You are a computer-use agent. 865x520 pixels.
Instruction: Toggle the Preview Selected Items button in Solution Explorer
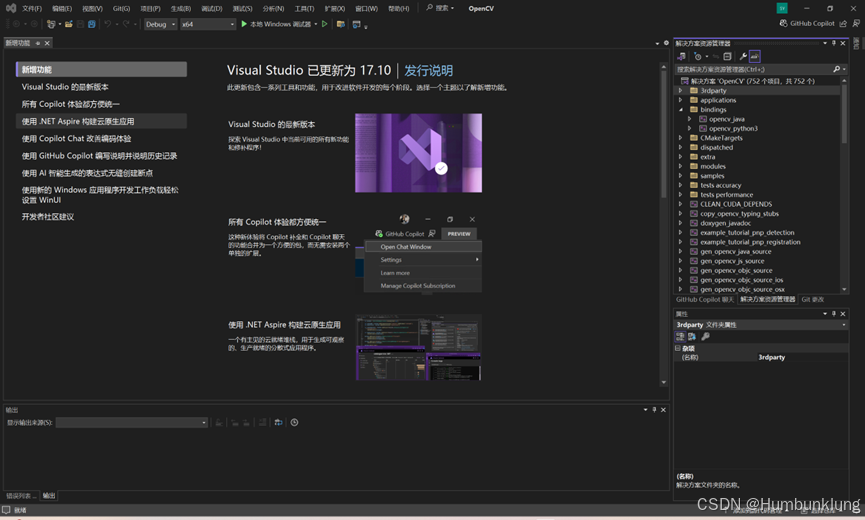tap(755, 57)
